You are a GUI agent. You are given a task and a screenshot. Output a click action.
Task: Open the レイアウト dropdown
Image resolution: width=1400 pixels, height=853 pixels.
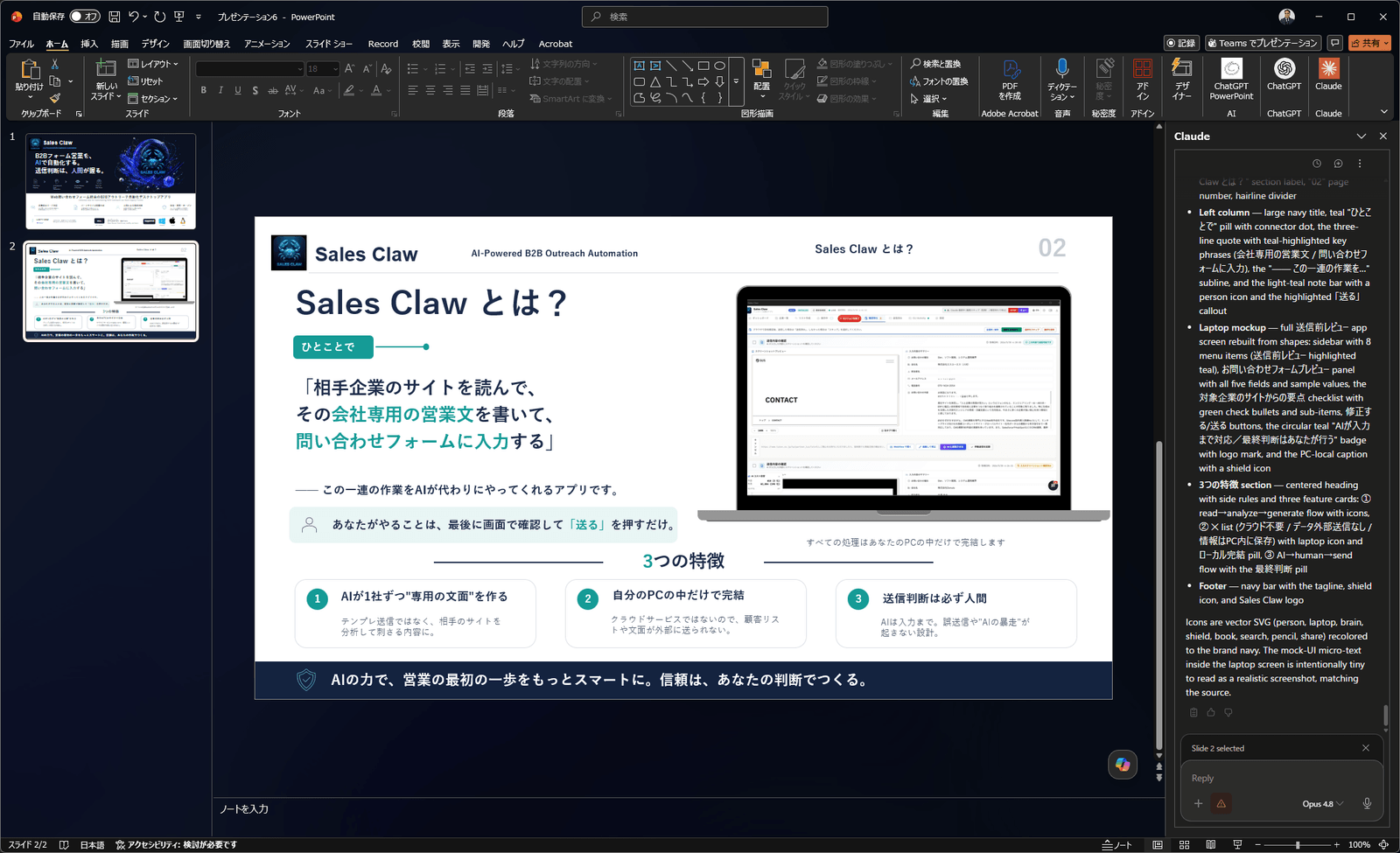tap(153, 64)
